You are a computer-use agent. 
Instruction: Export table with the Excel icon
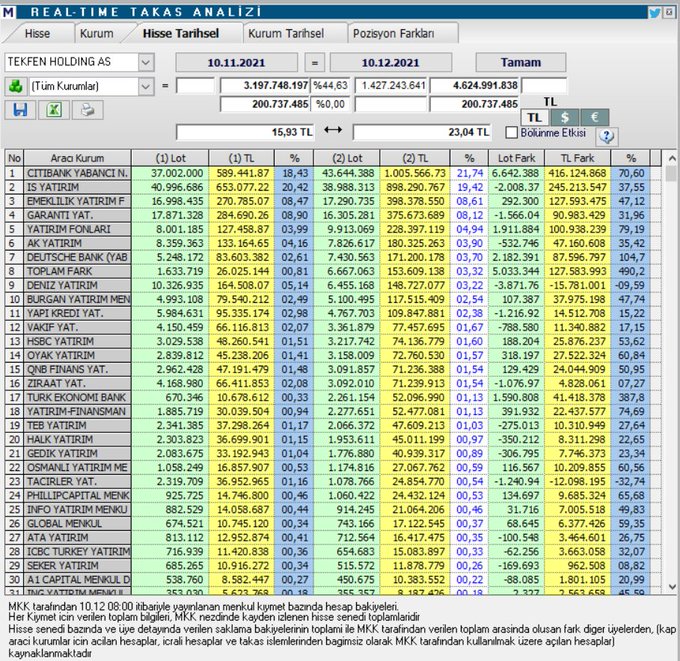pyautogui.click(x=54, y=110)
